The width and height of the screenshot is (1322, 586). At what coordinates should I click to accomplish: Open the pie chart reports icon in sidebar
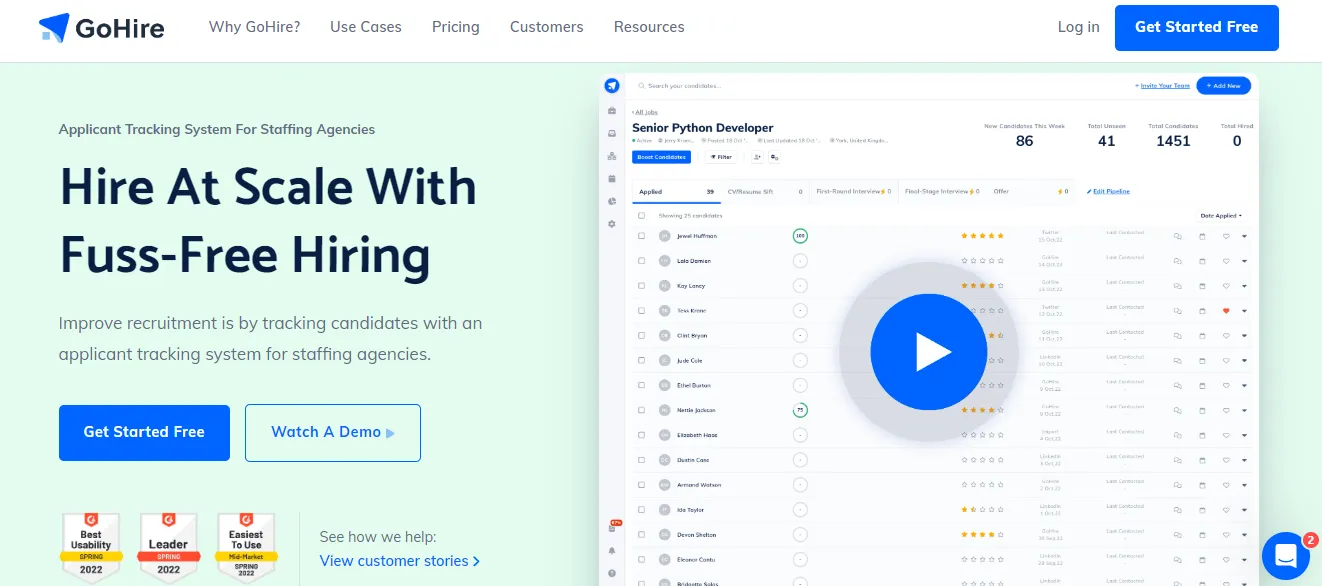(x=612, y=201)
